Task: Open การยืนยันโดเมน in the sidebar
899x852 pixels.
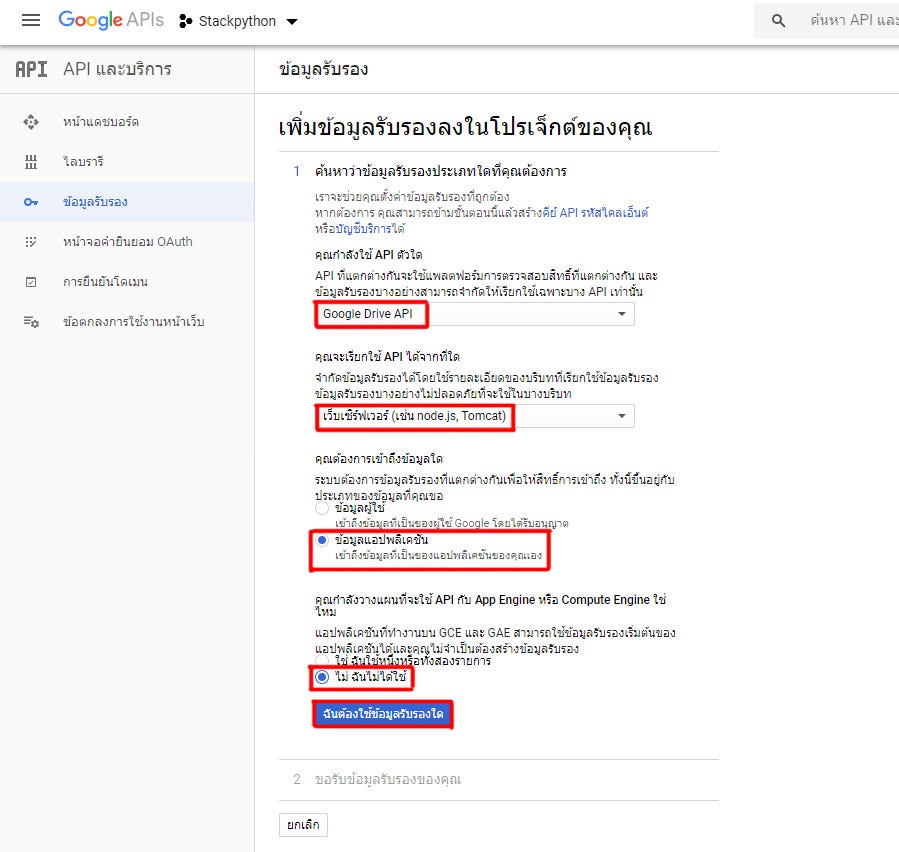Action: pyautogui.click(x=127, y=282)
